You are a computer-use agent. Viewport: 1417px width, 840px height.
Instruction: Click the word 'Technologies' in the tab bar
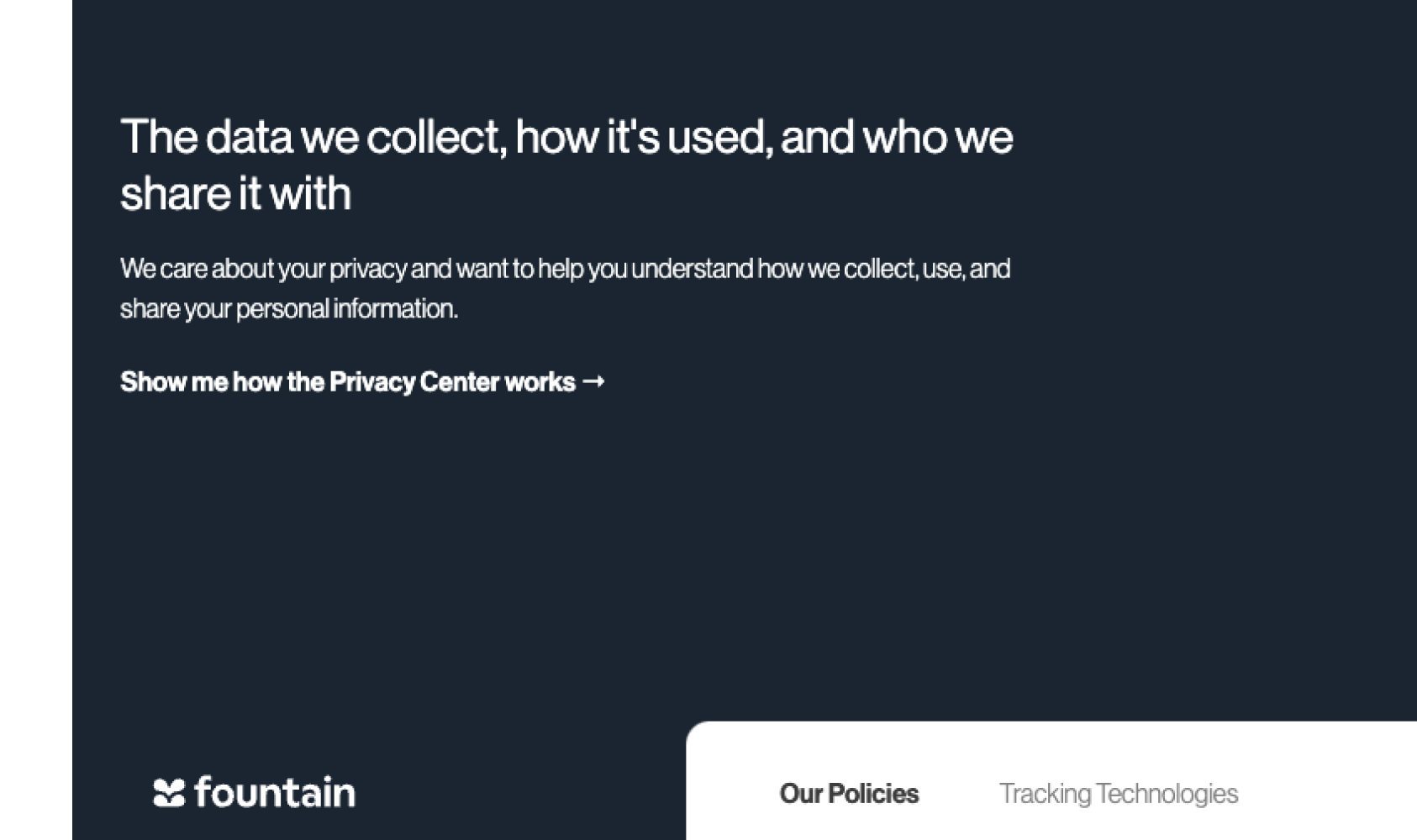click(x=1167, y=794)
